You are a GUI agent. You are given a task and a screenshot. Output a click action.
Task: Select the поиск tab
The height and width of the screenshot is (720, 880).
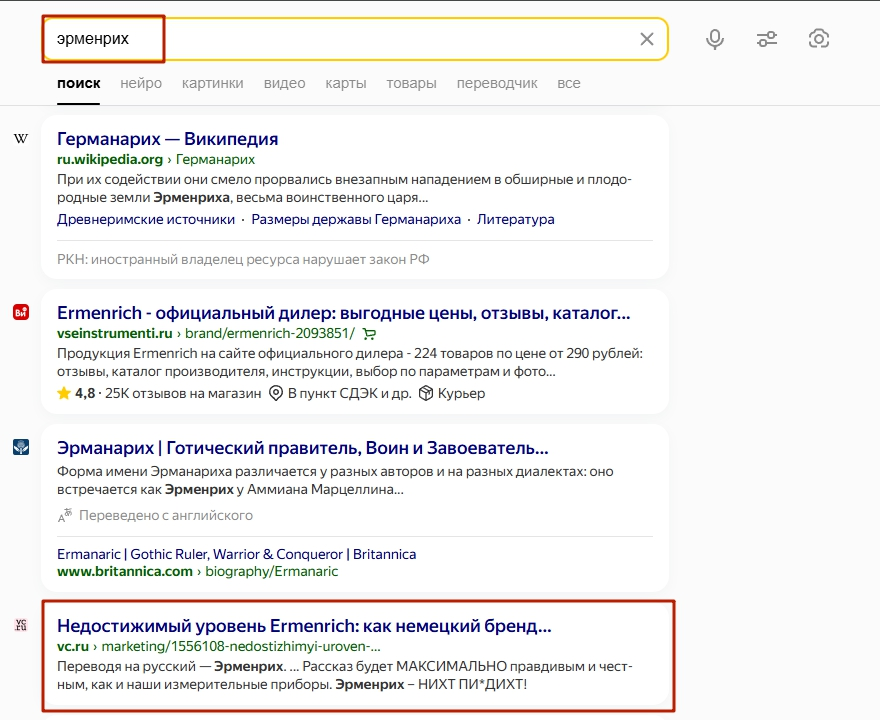(x=79, y=83)
